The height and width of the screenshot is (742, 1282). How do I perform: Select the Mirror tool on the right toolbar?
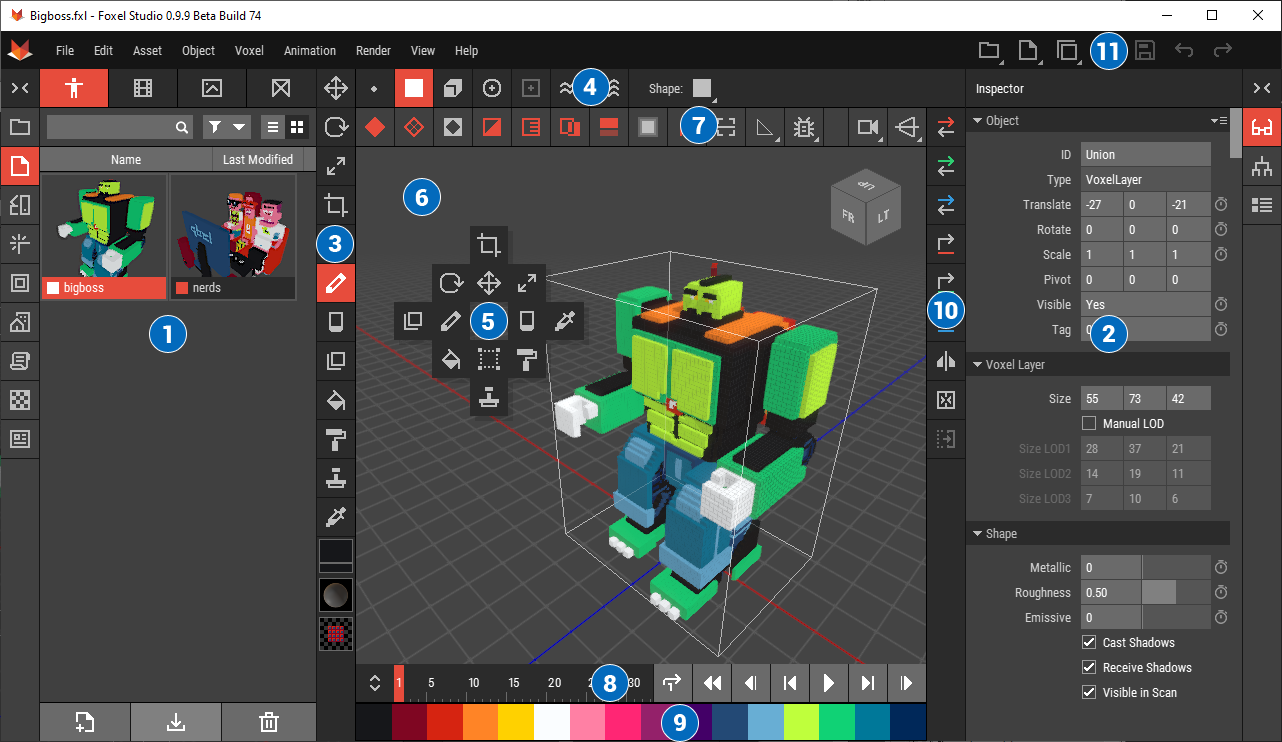click(x=945, y=361)
